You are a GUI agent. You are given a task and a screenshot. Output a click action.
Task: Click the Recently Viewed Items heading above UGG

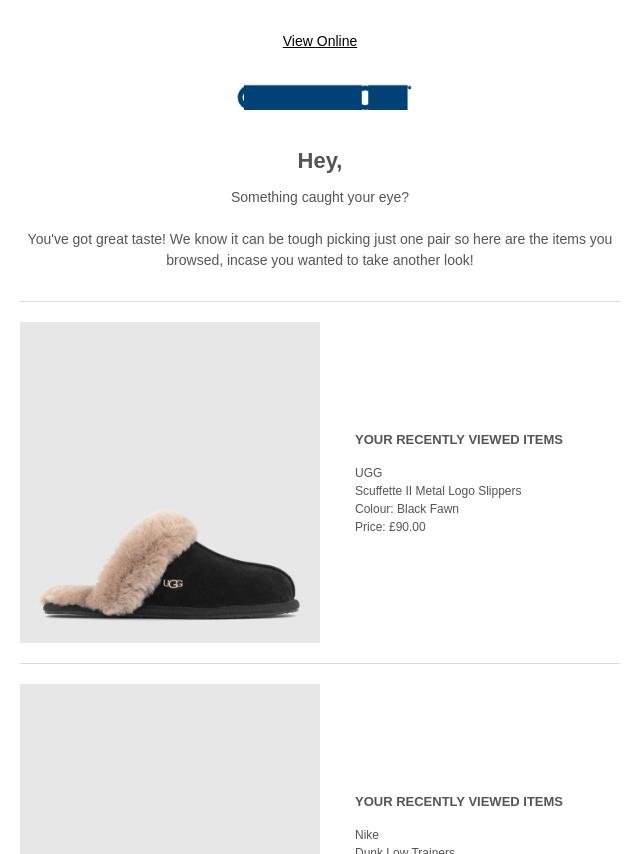[459, 440]
